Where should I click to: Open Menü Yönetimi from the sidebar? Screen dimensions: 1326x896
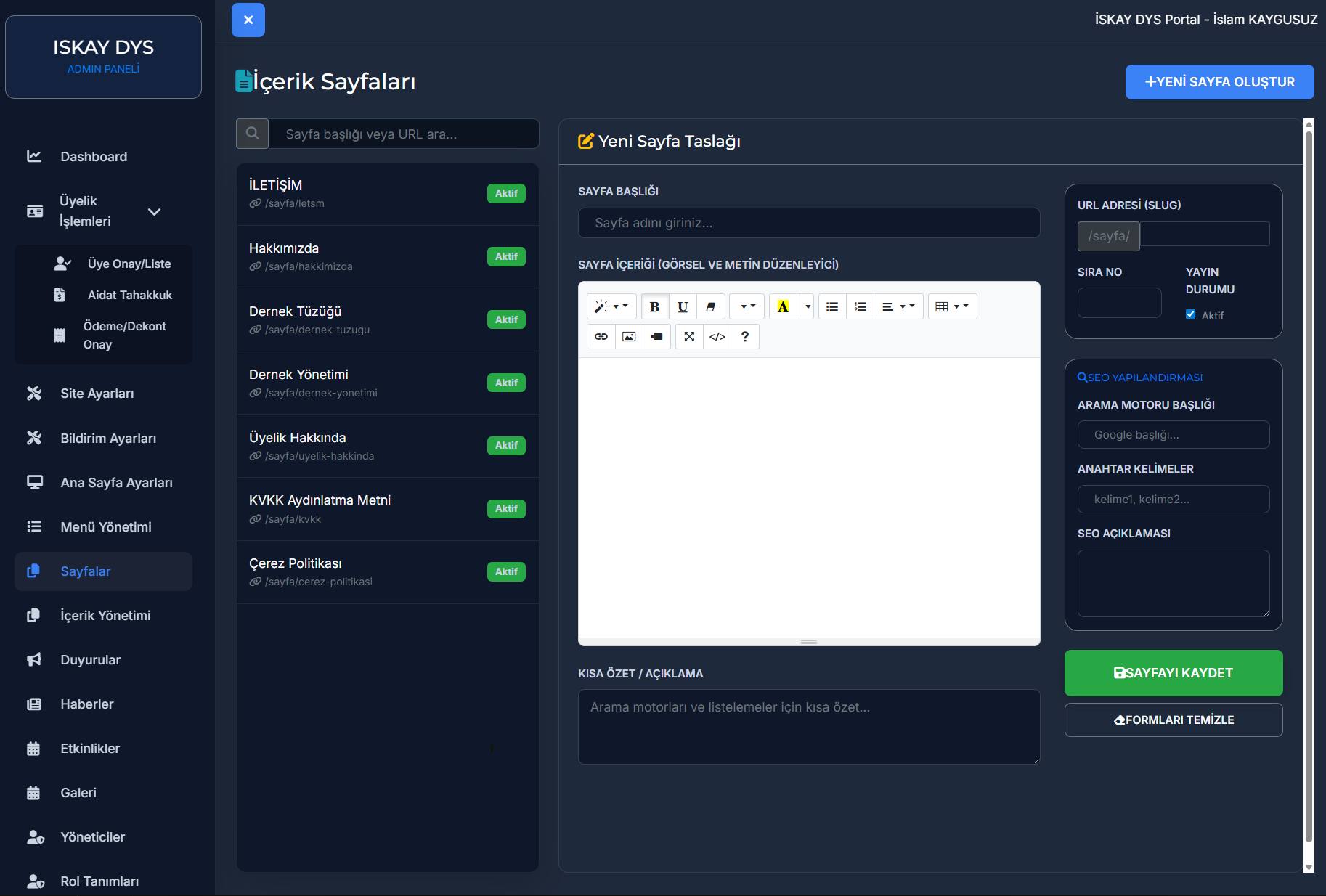(x=106, y=527)
